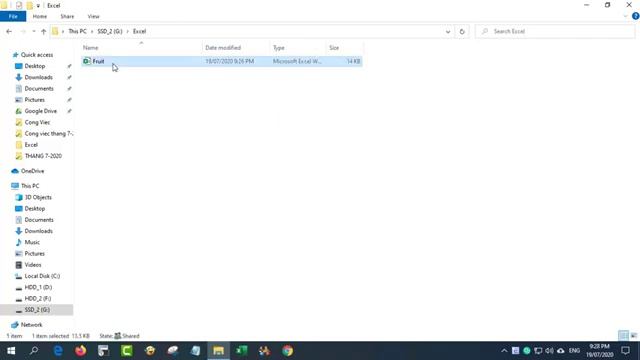The height and width of the screenshot is (360, 640).
Task: Select the Fruit Excel file
Action: click(x=221, y=61)
